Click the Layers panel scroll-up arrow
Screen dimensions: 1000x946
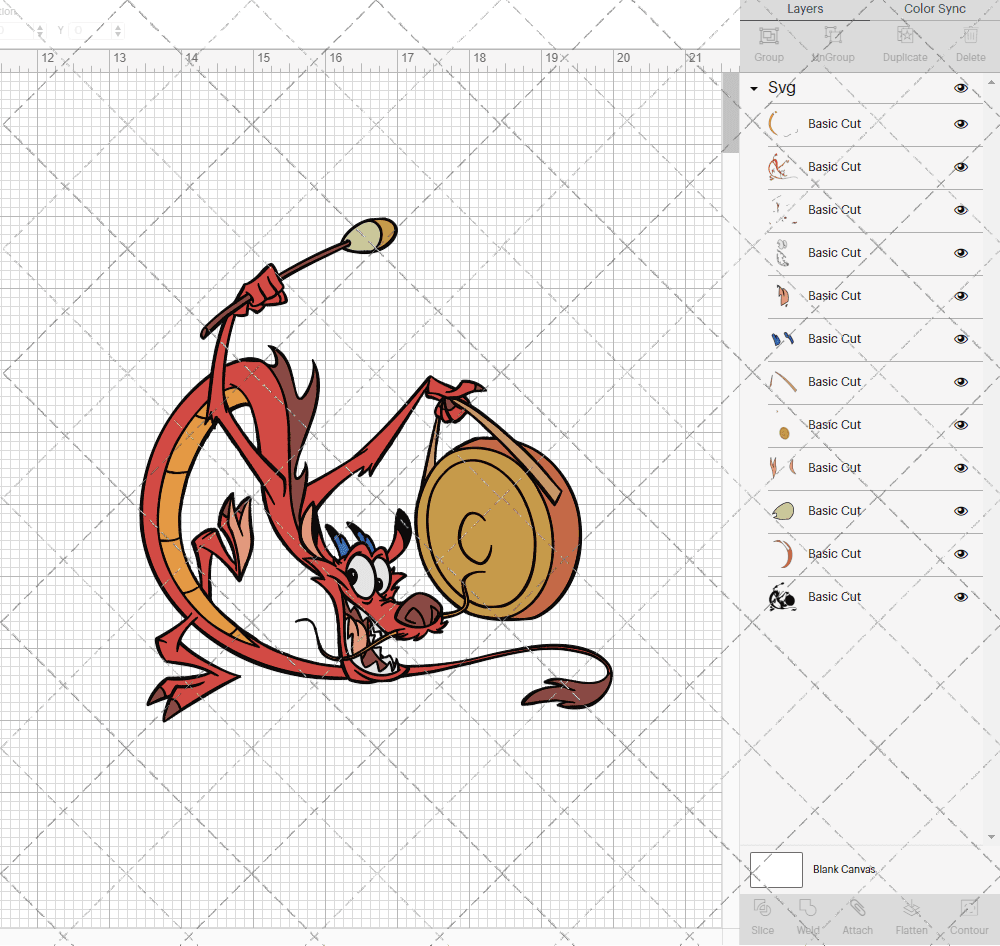(x=990, y=83)
